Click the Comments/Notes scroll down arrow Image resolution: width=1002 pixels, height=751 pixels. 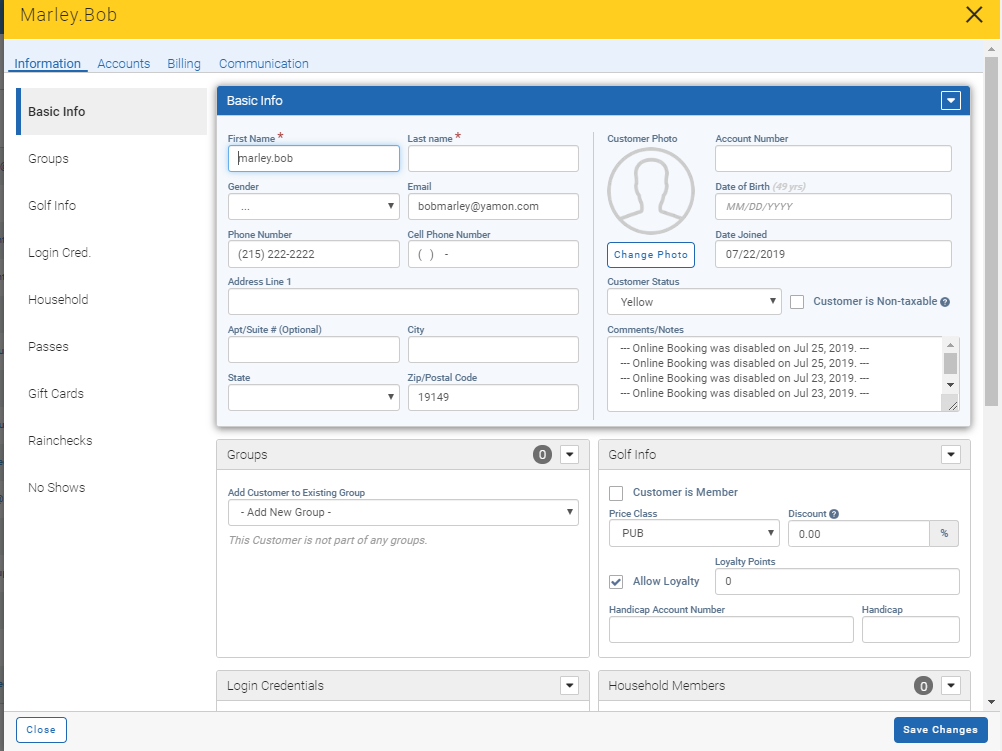click(950, 385)
